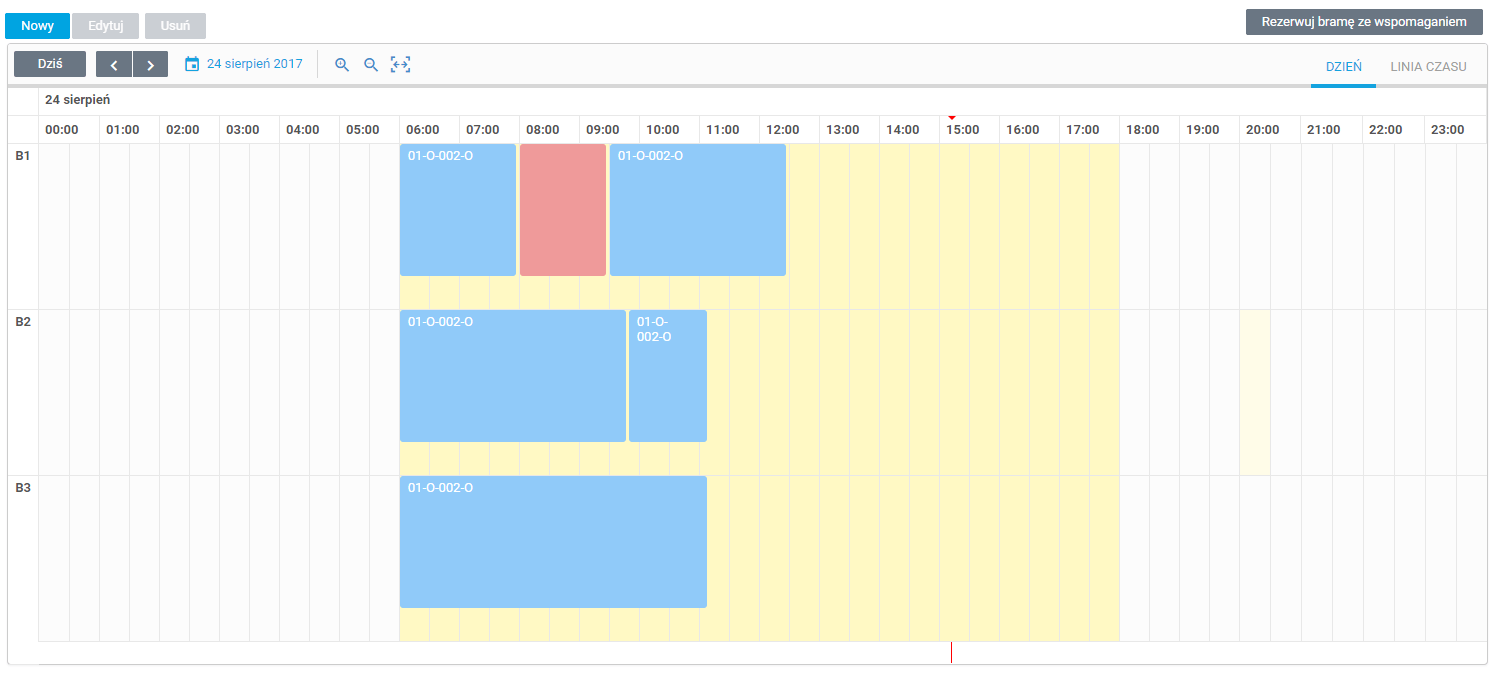
Task: Jump to today with Dziś button
Action: [x=50, y=64]
